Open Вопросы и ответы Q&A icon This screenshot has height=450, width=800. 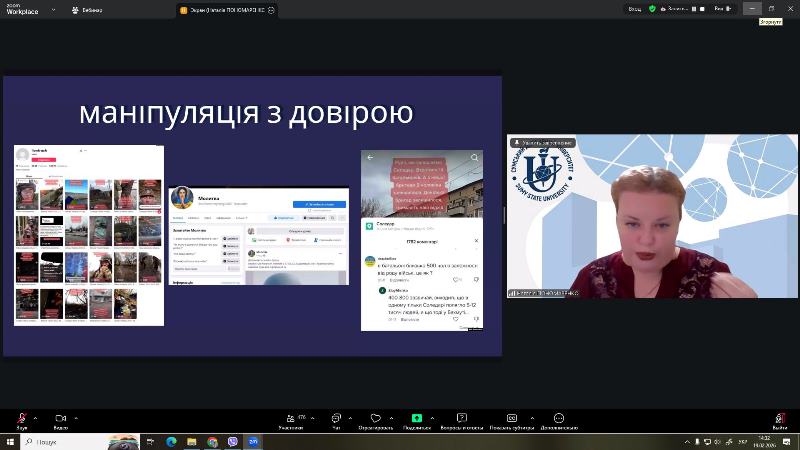pyautogui.click(x=462, y=418)
